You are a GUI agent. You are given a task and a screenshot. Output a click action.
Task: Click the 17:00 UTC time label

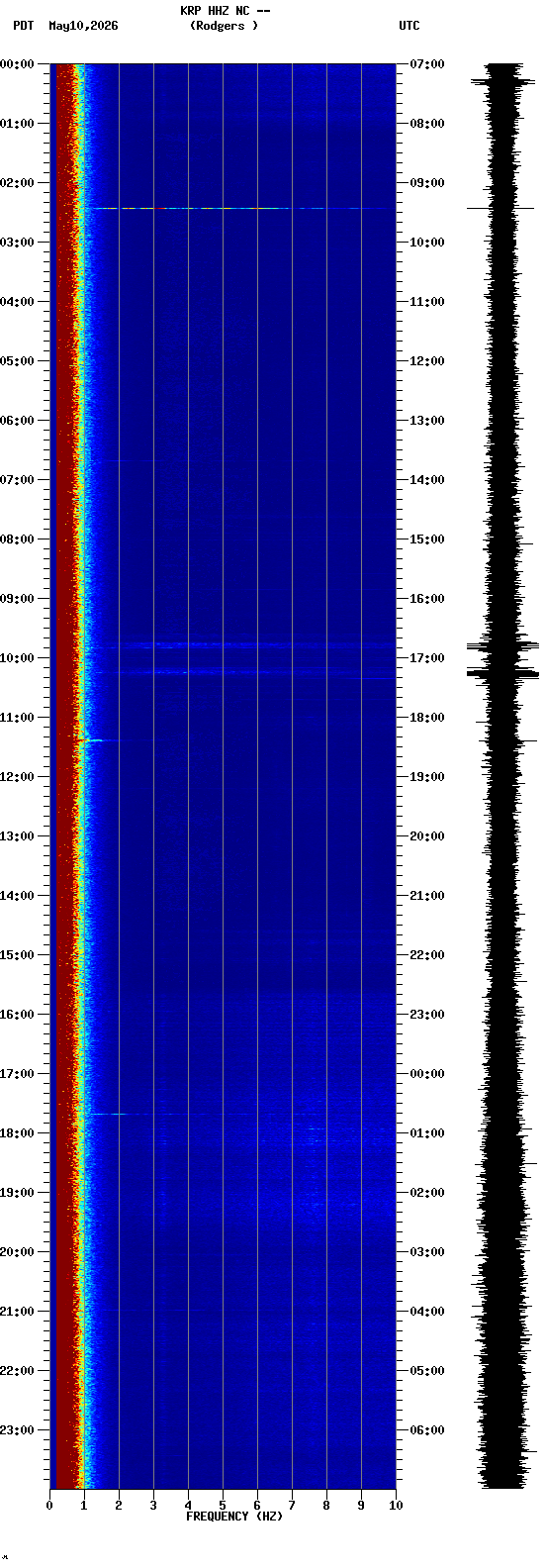click(x=427, y=658)
